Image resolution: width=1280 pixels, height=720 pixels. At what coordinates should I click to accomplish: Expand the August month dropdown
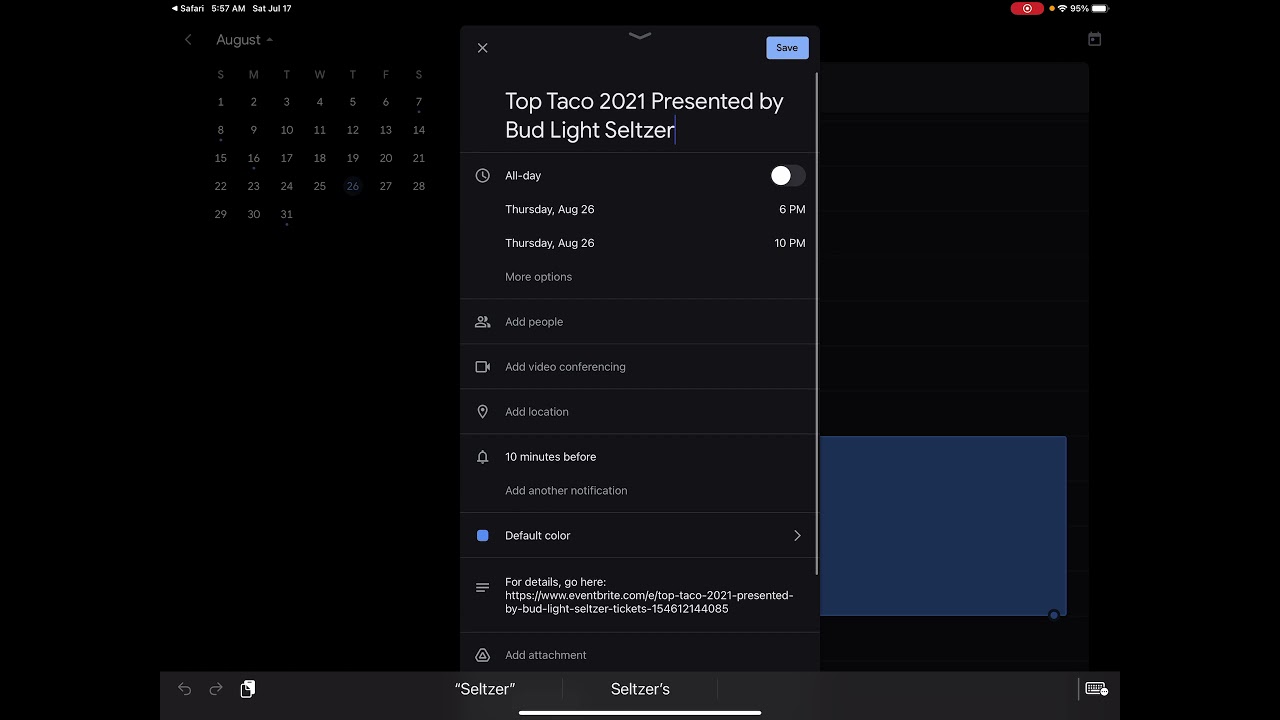pos(245,40)
